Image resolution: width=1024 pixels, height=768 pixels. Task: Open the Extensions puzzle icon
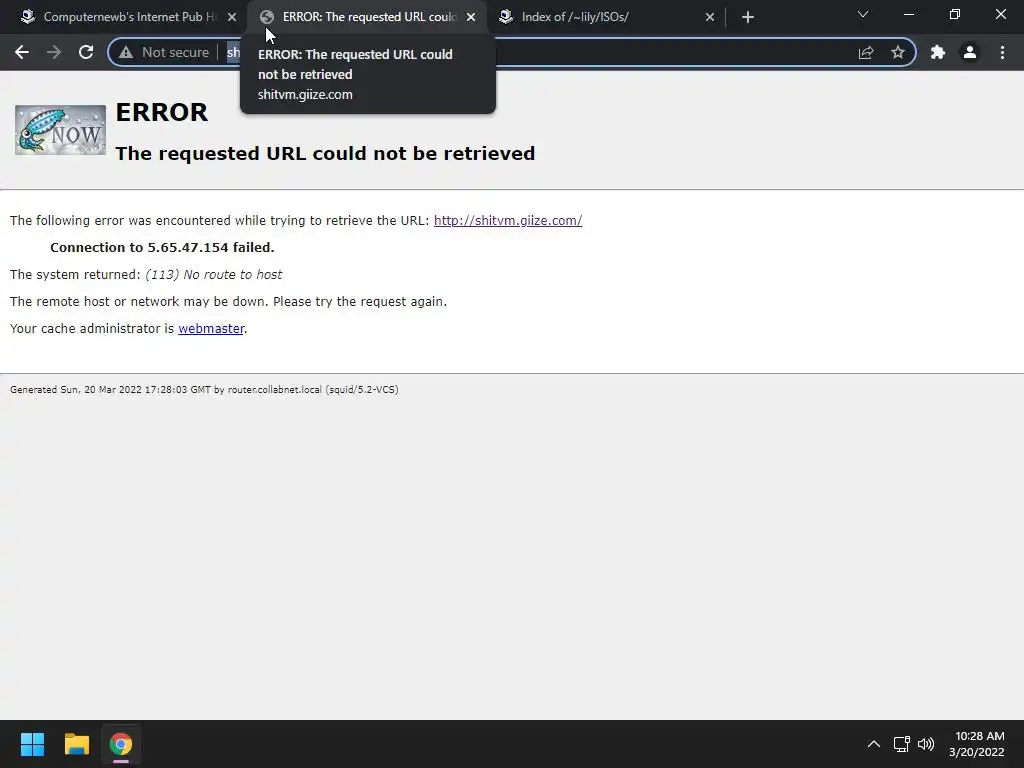pos(938,52)
